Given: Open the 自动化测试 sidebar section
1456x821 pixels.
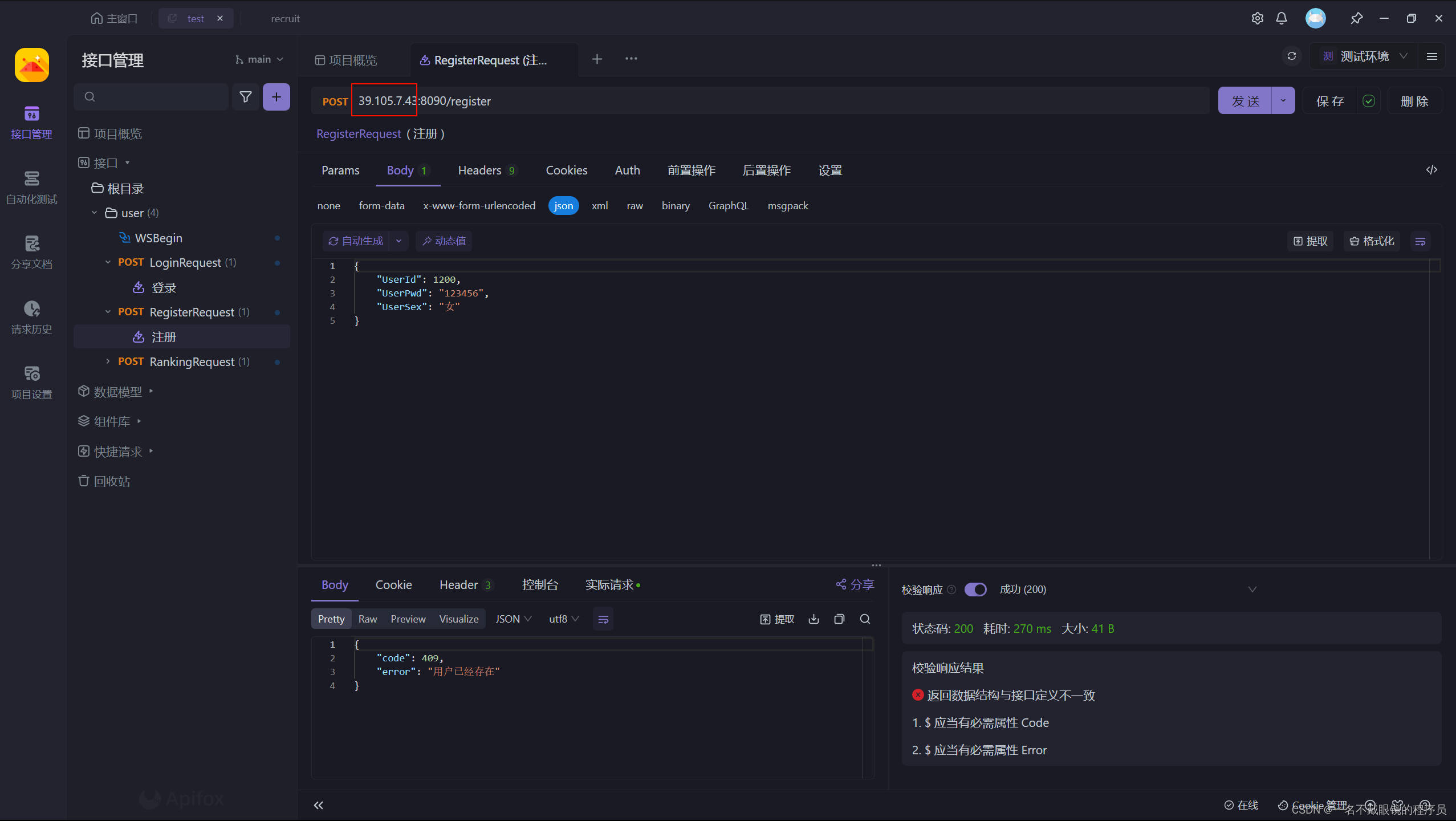Looking at the screenshot, I should point(31,187).
